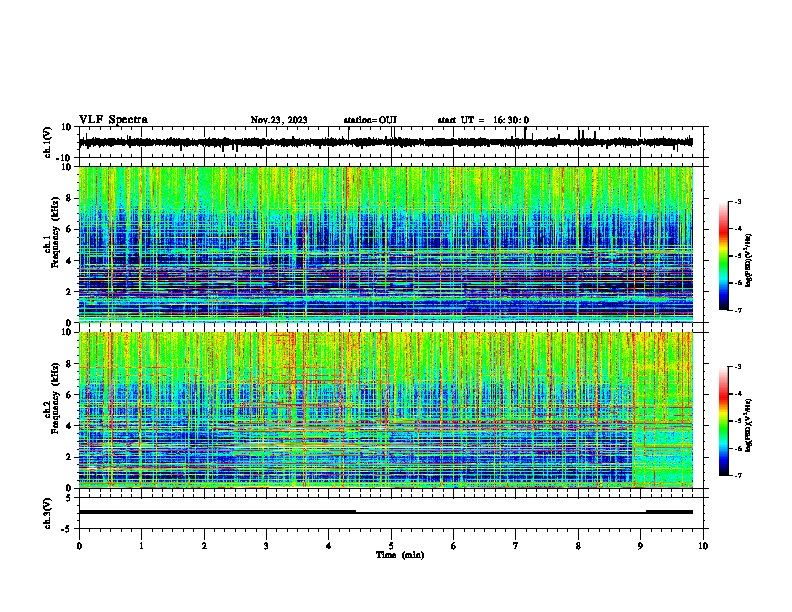Click the "-7" label on ch.1 color scale
Image resolution: width=792 pixels, height=612 pixels.
(738, 310)
